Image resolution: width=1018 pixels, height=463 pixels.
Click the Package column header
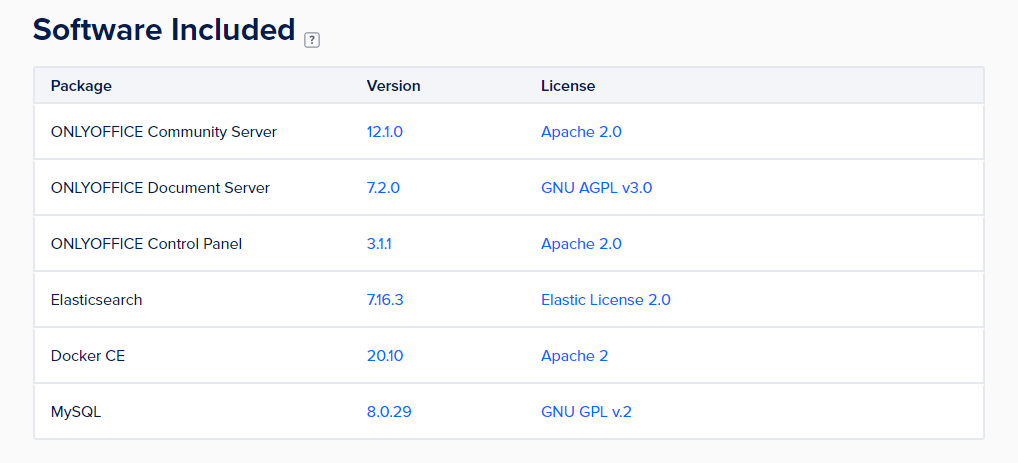pos(81,86)
